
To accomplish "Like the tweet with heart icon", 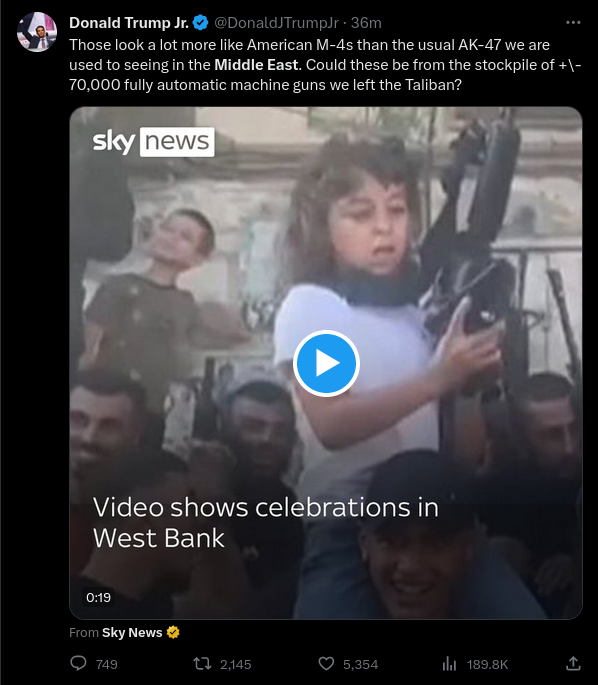I will click(326, 664).
